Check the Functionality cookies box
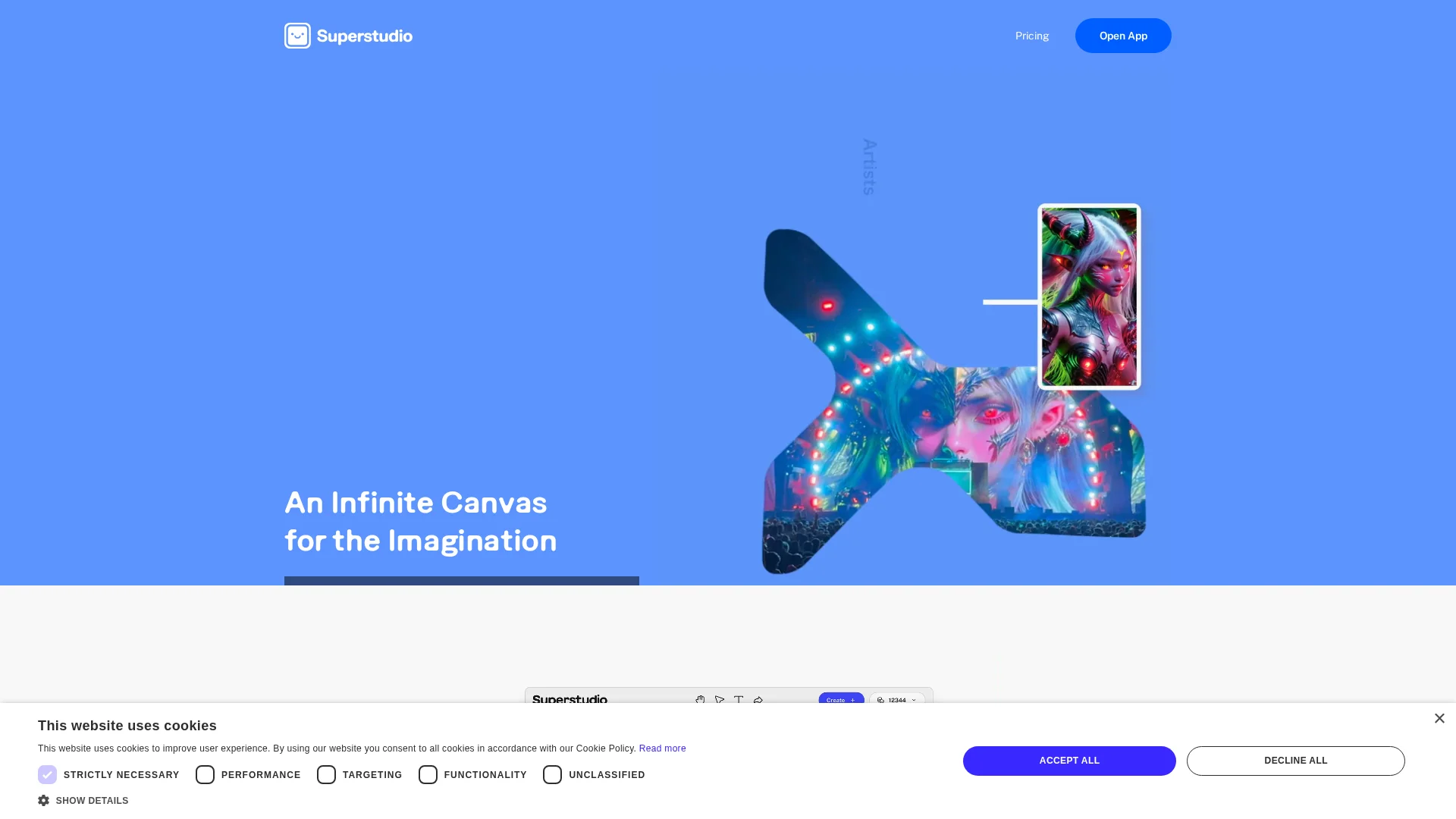Image resolution: width=1456 pixels, height=819 pixels. click(x=428, y=774)
